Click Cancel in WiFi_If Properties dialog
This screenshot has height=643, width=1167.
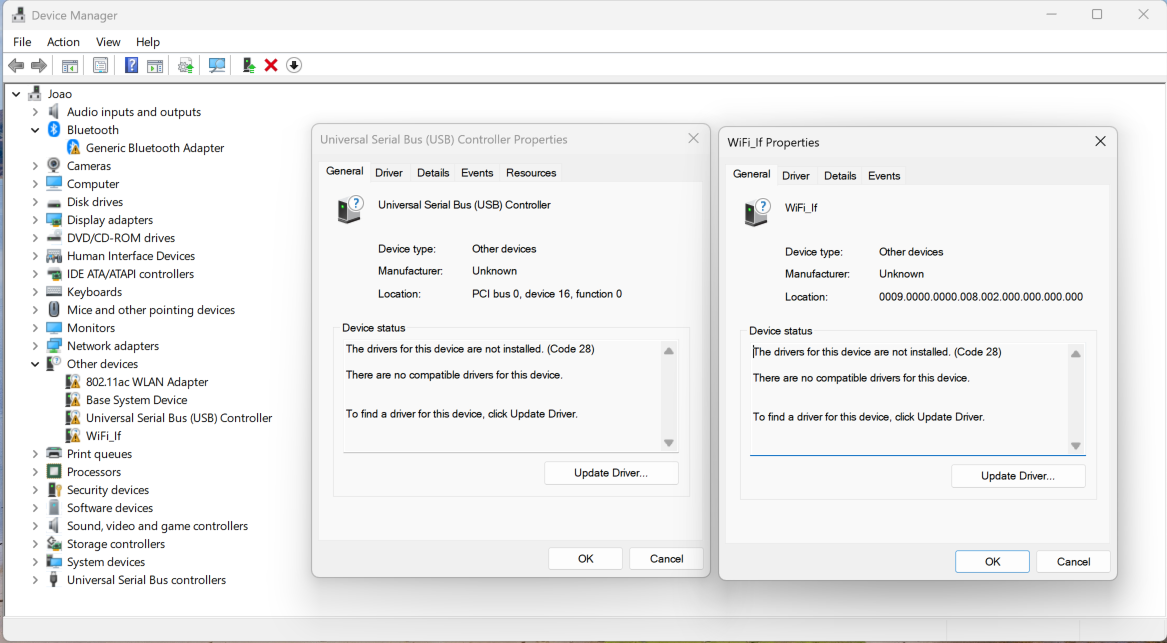tap(1073, 562)
